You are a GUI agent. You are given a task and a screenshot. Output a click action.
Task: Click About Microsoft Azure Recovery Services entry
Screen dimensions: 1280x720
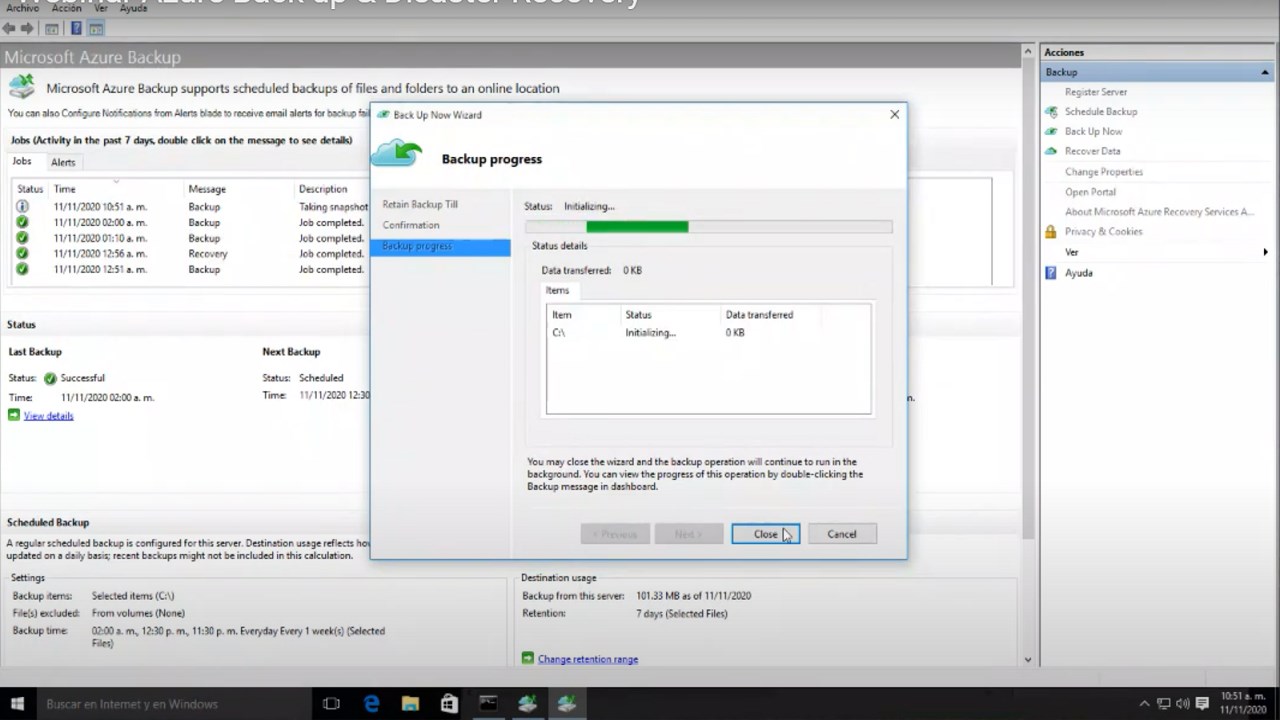point(1159,212)
